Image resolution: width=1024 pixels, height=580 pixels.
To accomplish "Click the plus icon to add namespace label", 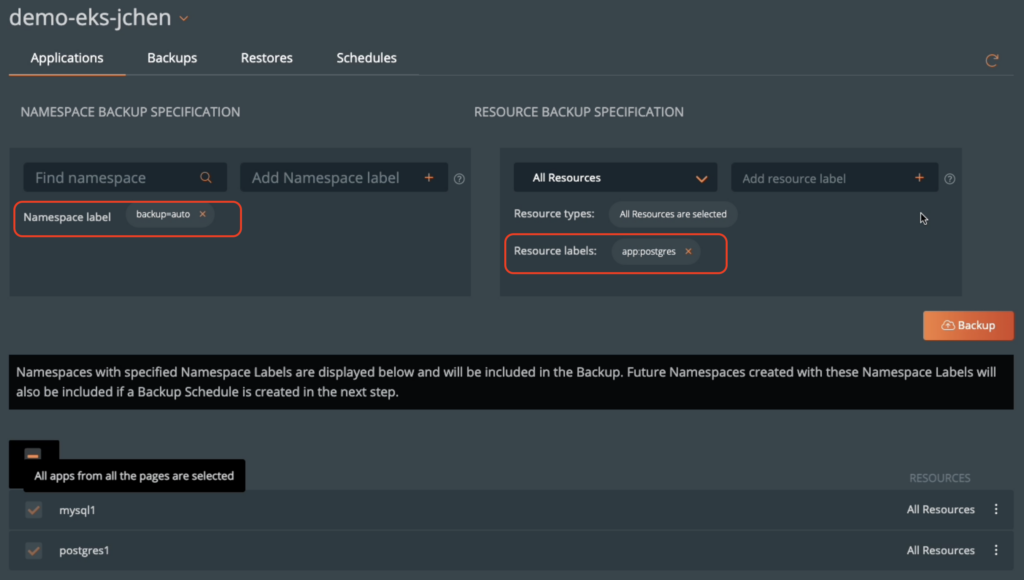I will [428, 177].
